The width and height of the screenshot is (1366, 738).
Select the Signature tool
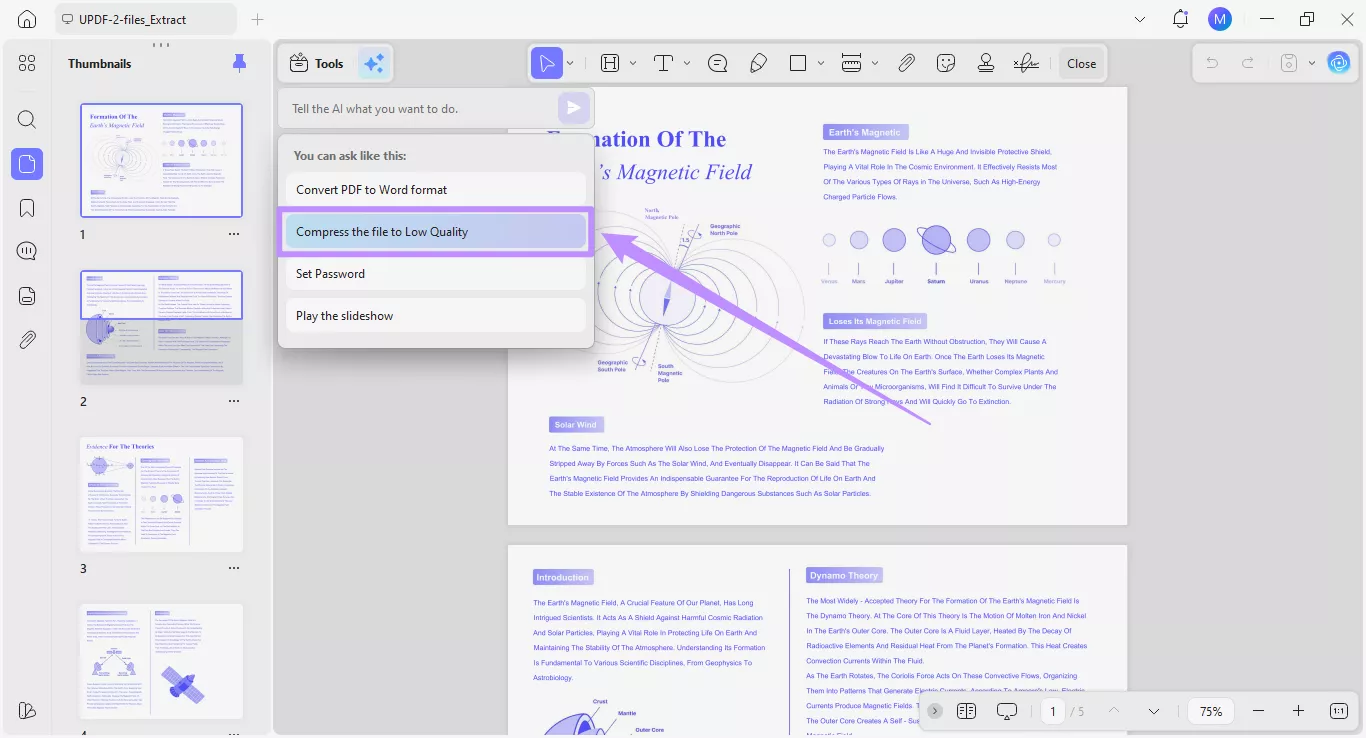1026,63
